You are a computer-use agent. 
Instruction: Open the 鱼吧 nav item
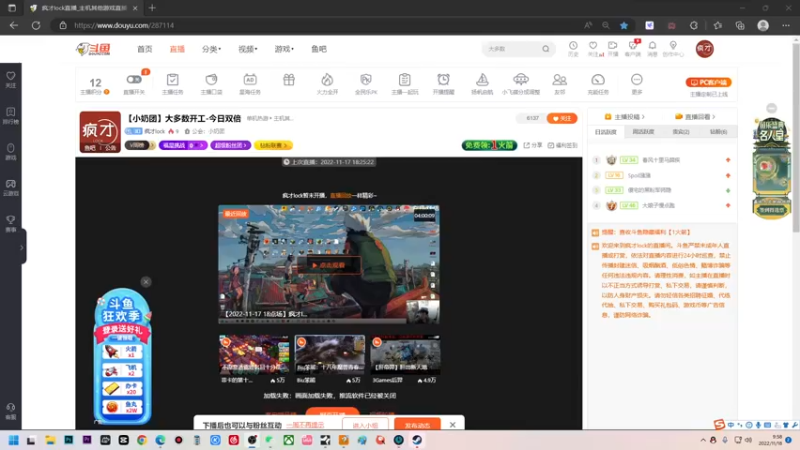pyautogui.click(x=319, y=49)
